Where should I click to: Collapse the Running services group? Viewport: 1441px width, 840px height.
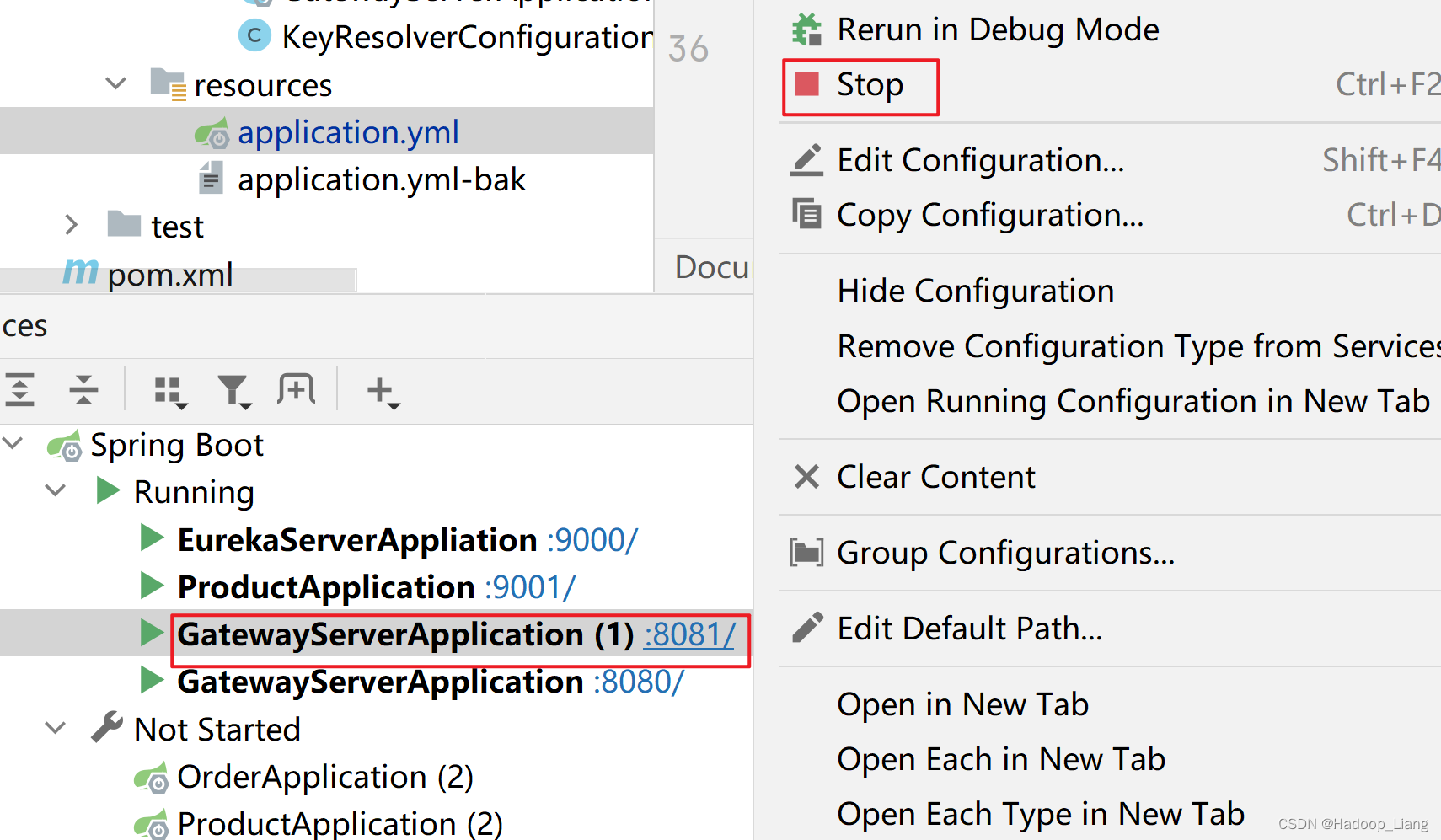coord(56,490)
